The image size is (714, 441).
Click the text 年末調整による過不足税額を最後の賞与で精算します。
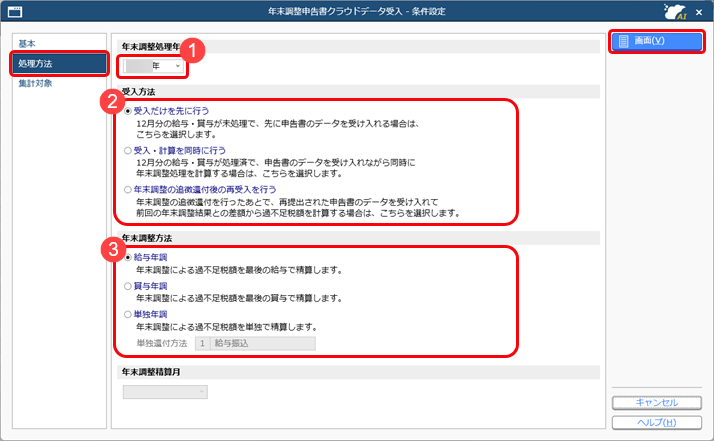(x=239, y=298)
